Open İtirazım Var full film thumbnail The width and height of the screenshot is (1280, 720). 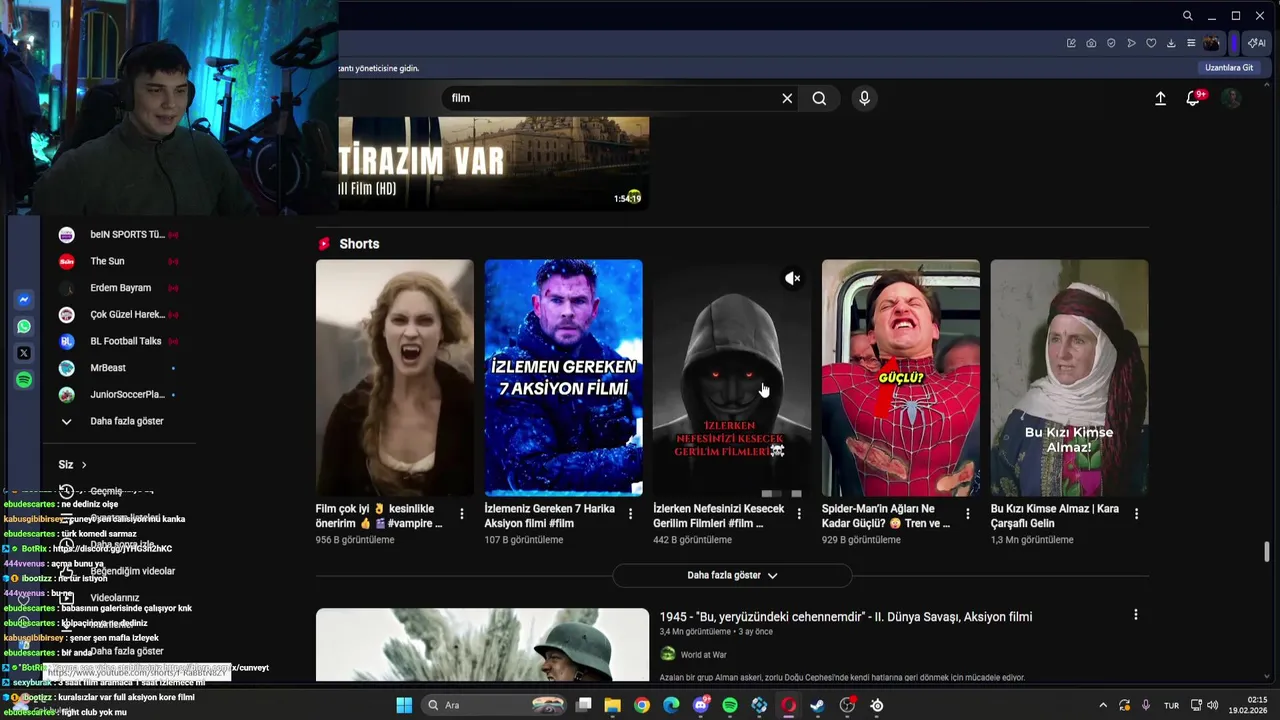coord(494,163)
